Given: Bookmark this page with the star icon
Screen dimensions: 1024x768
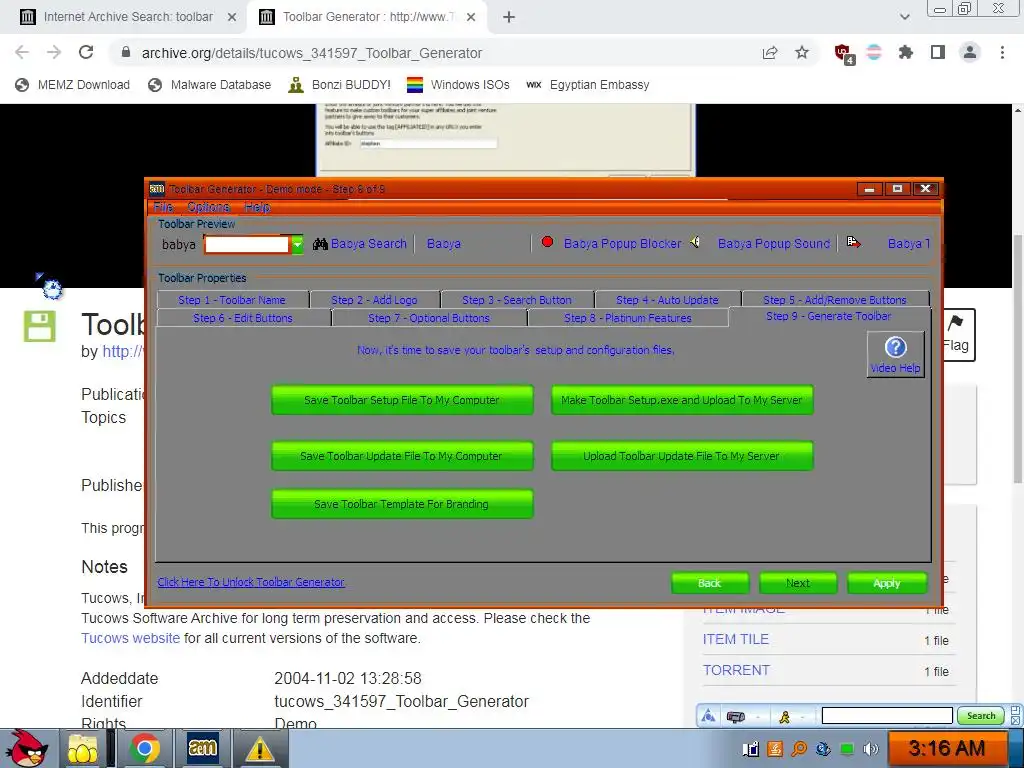Looking at the screenshot, I should 802,52.
